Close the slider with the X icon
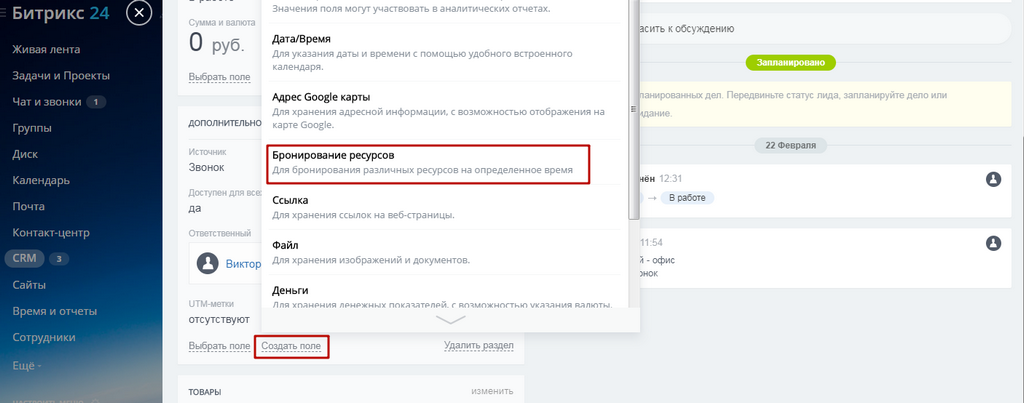Screen dimensions: 1024x403 [138, 12]
